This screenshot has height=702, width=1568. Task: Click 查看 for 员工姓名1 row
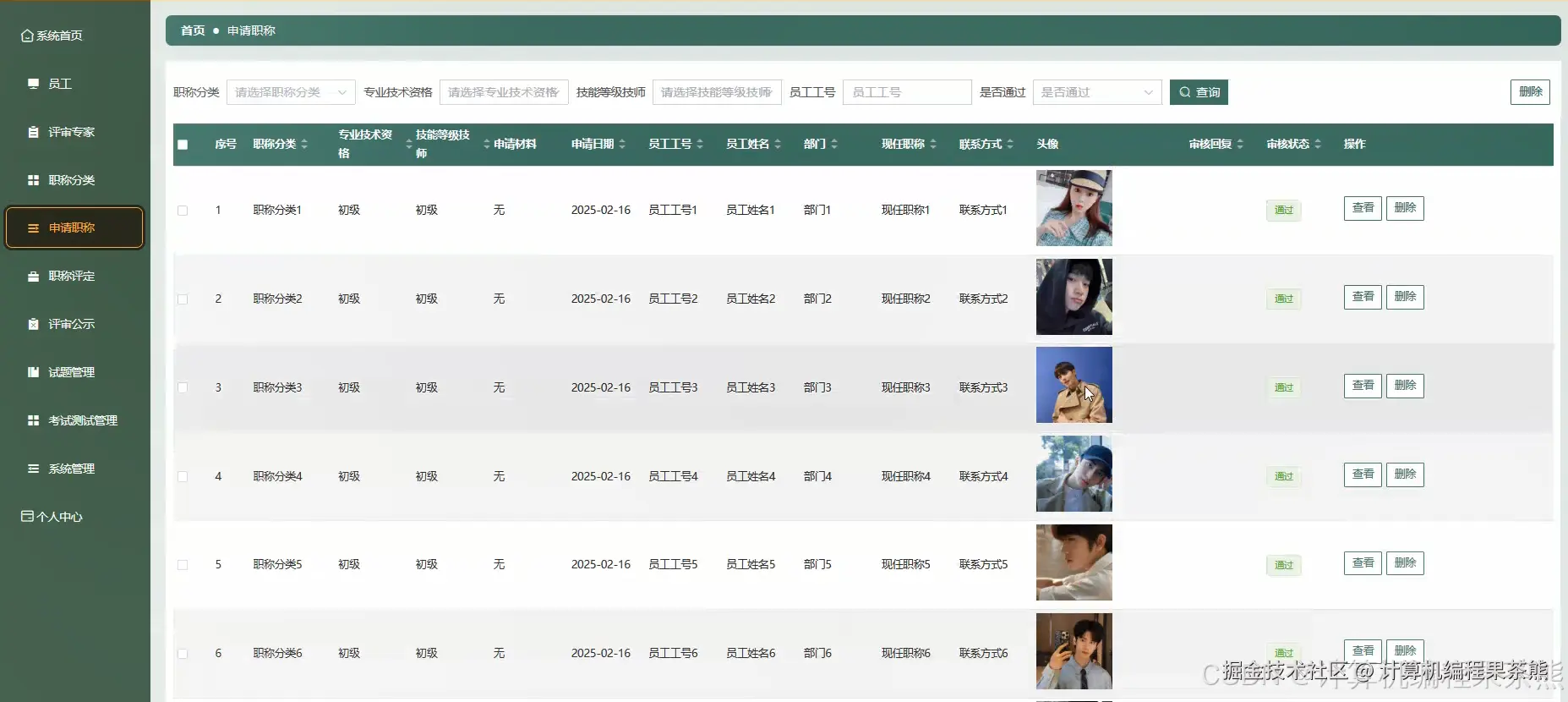click(x=1363, y=208)
